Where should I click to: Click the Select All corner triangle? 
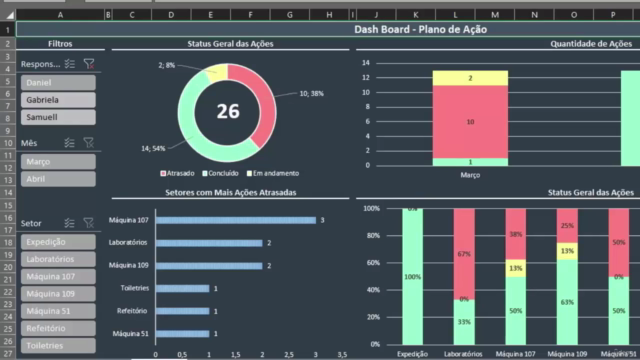(9, 15)
